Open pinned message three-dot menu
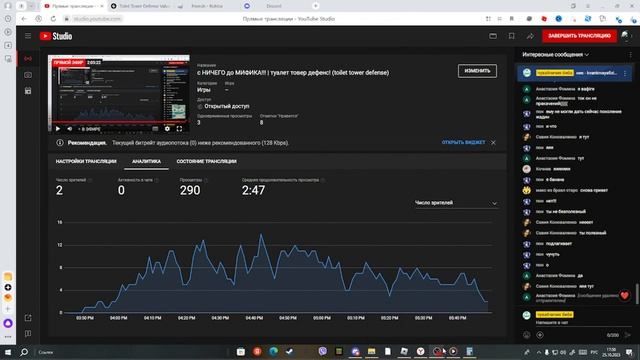This screenshot has width=640, height=360. 625,73
